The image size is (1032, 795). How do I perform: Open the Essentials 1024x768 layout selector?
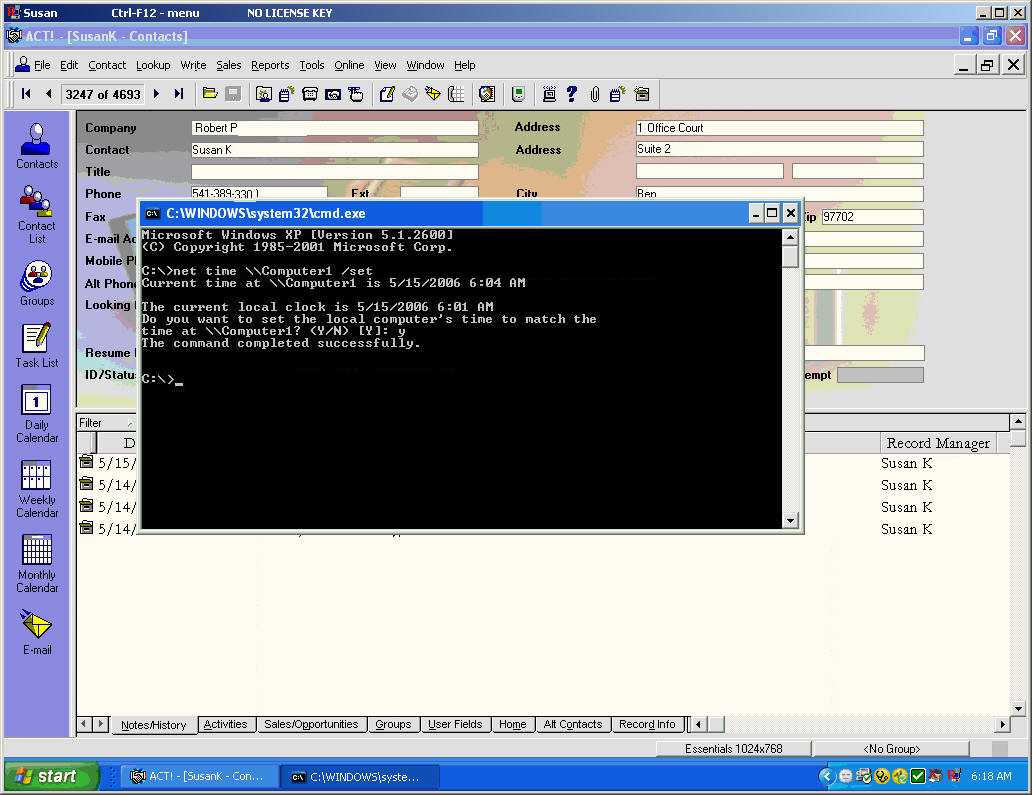[733, 749]
